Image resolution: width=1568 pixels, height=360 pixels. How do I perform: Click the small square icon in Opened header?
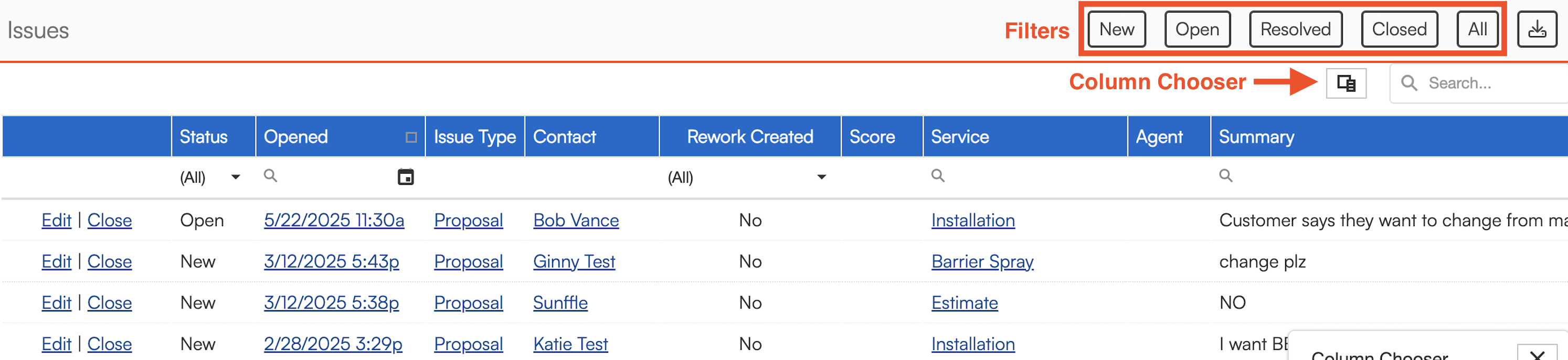[411, 137]
